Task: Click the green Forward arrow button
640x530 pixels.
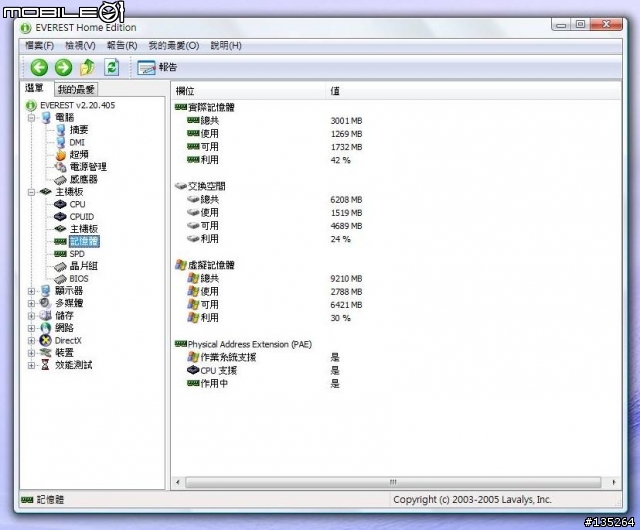Action: pyautogui.click(x=63, y=67)
